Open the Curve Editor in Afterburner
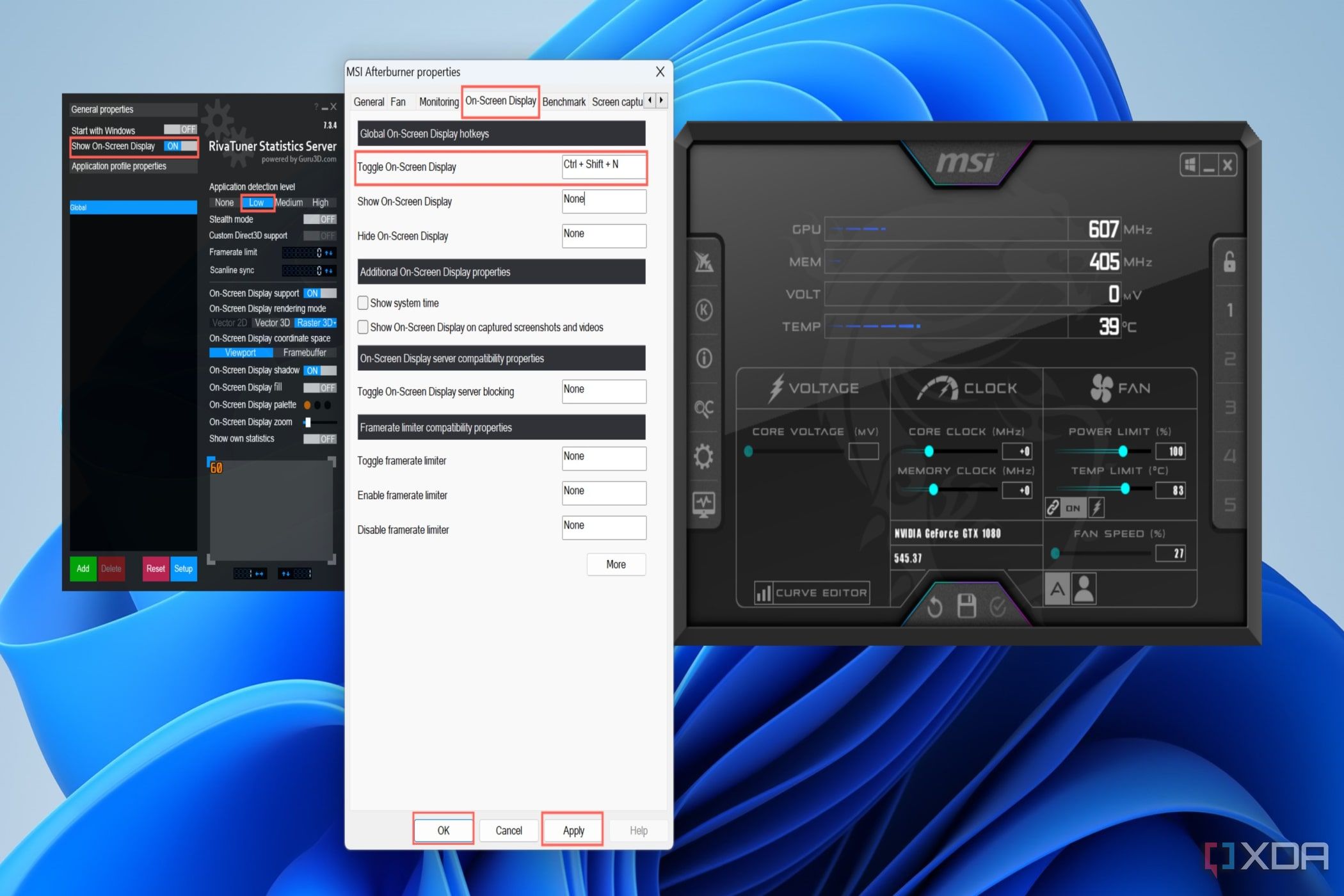Image resolution: width=1344 pixels, height=896 pixels. tap(812, 593)
